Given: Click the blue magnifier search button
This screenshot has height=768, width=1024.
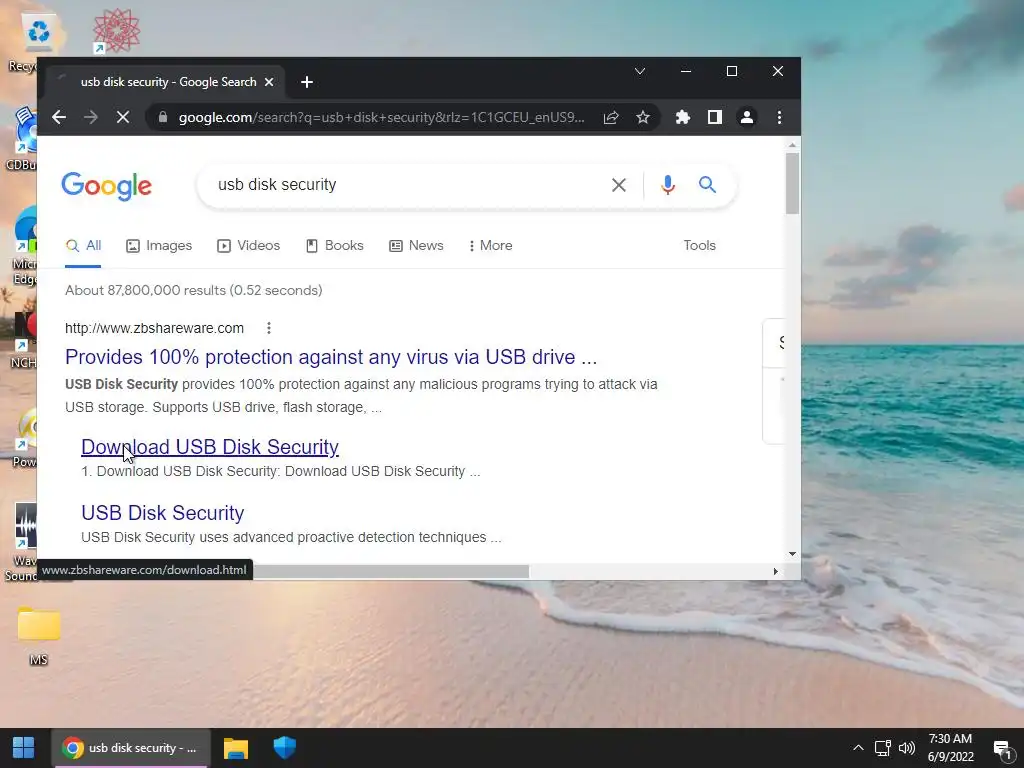Looking at the screenshot, I should coord(707,185).
